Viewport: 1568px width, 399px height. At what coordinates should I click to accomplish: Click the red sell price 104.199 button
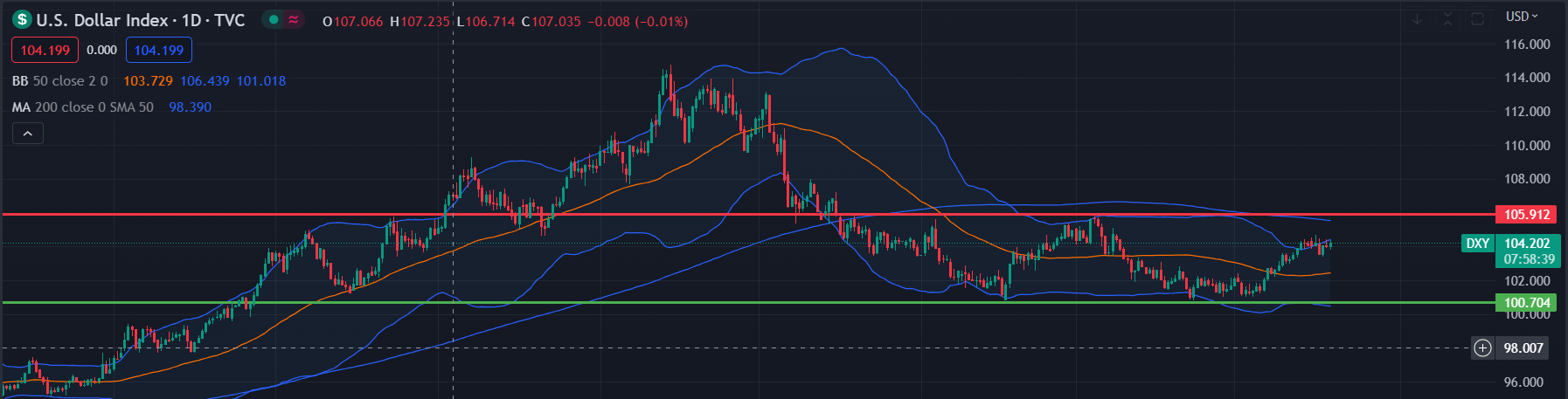[x=45, y=51]
